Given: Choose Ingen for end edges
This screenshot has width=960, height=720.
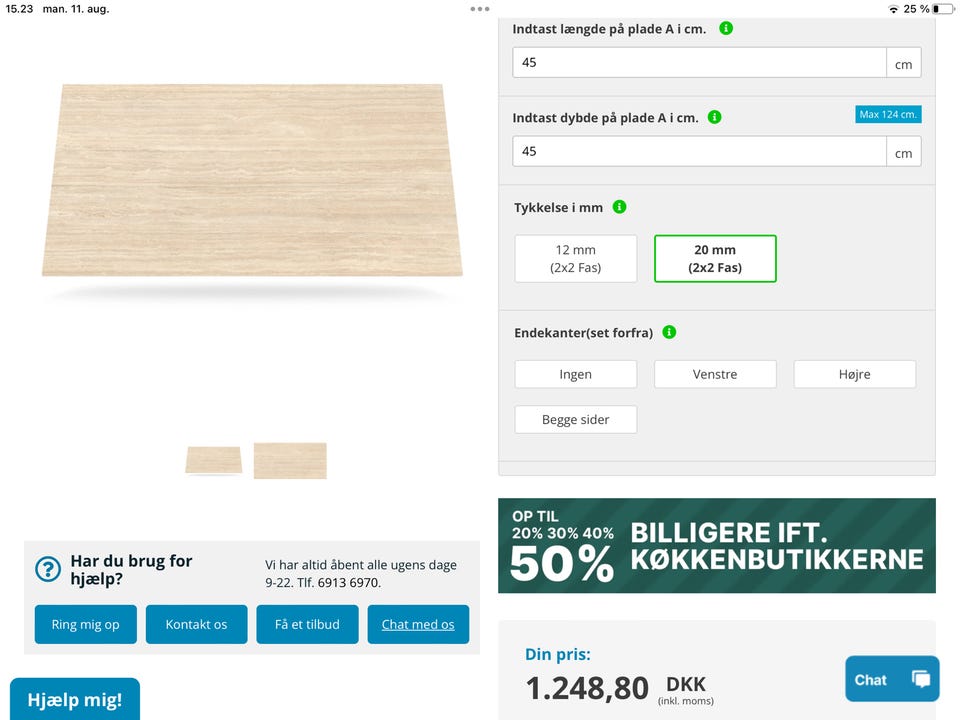Looking at the screenshot, I should point(575,374).
